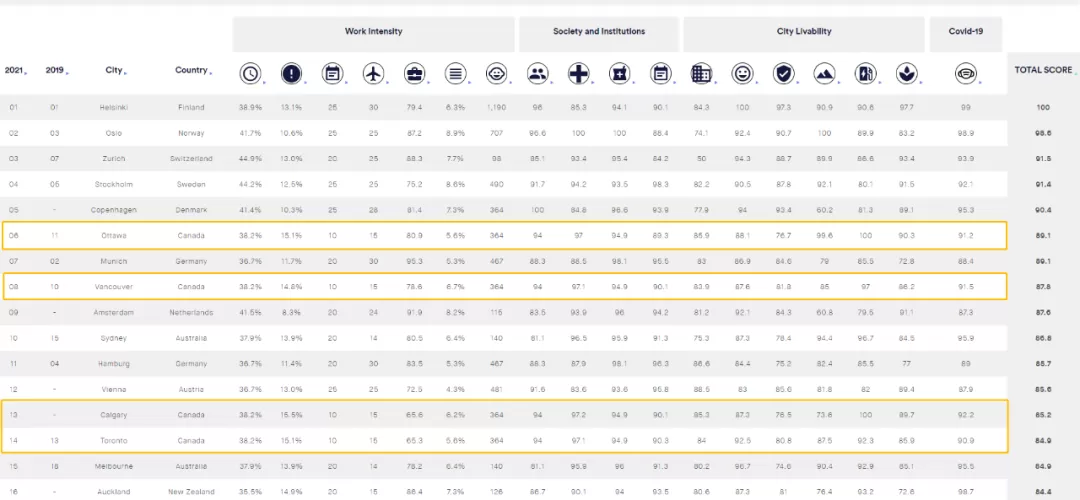Viewport: 1080px width, 500px height.
Task: Select the Work Intensity category header
Action: coord(373,33)
